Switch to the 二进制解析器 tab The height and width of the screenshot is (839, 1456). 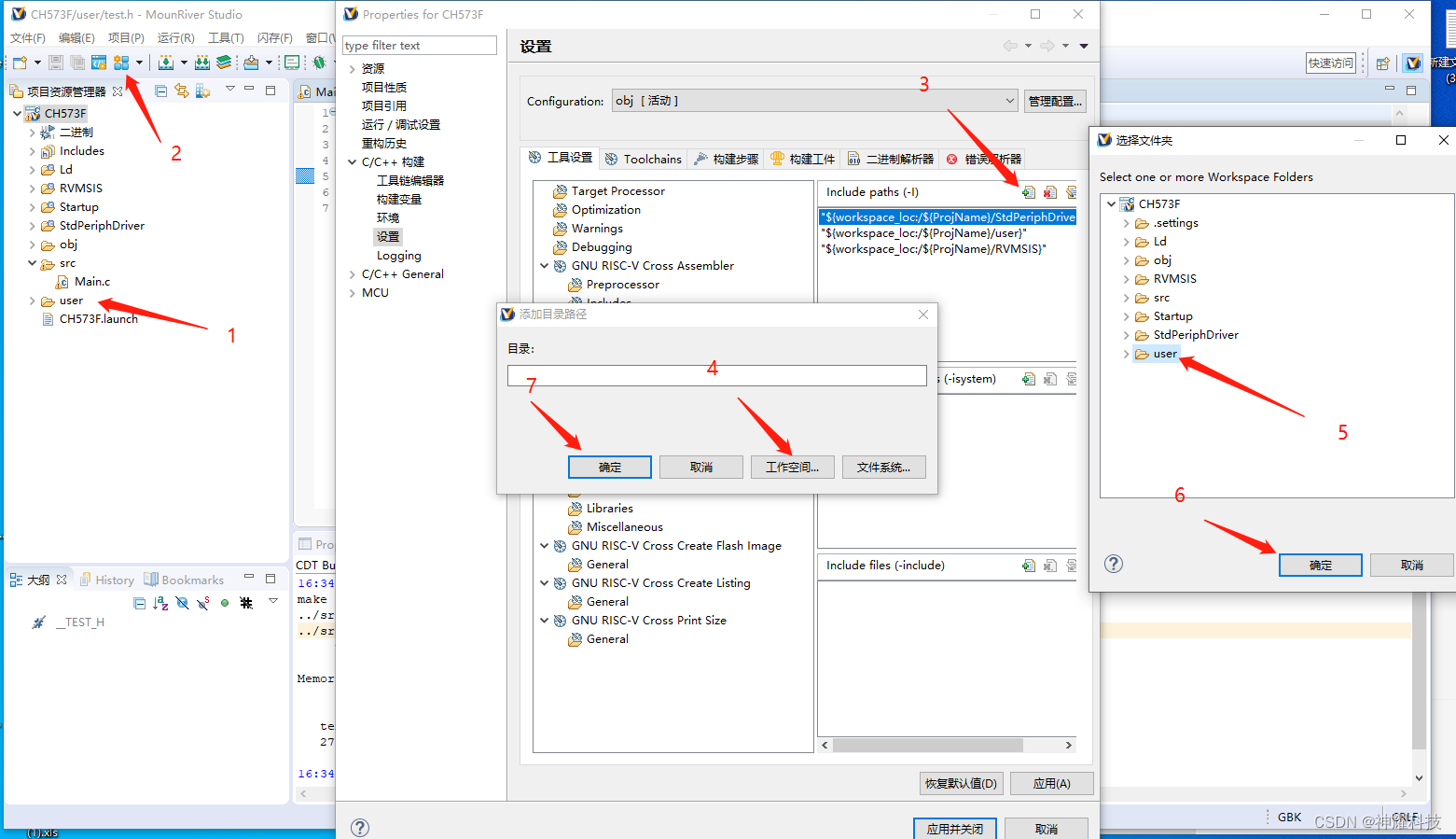891,159
